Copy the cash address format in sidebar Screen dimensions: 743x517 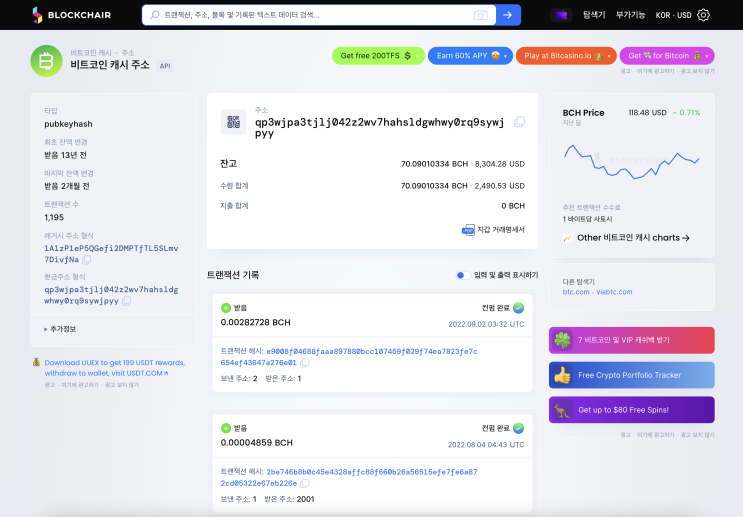126,301
